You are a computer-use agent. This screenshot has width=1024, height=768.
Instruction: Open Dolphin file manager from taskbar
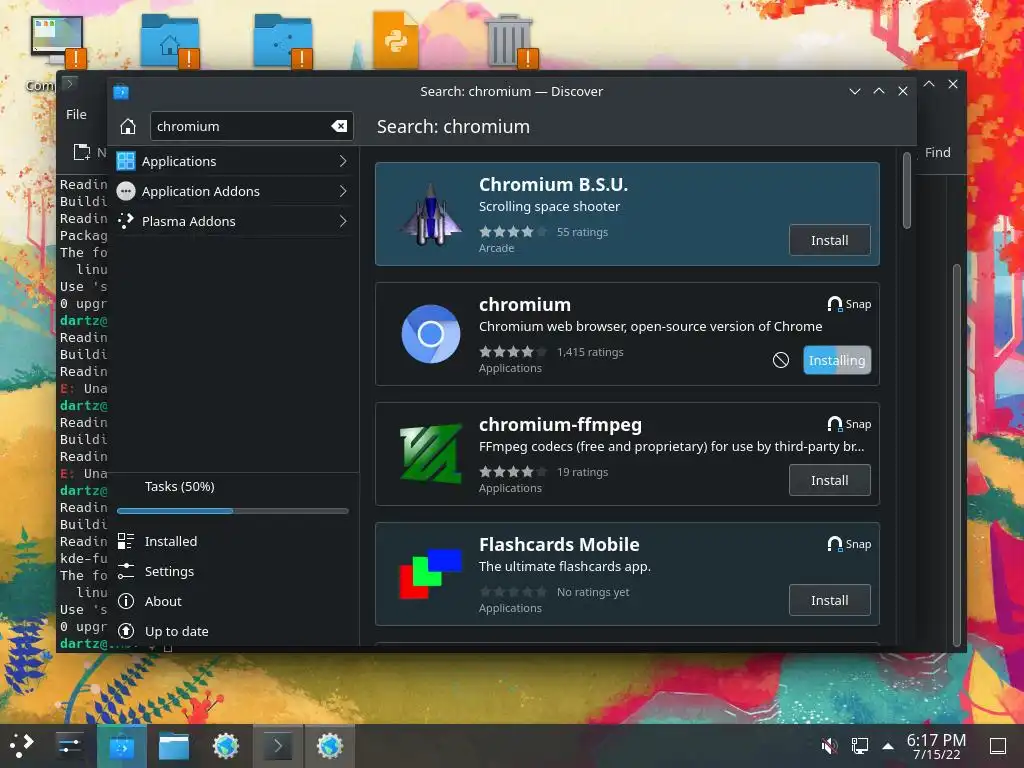(174, 745)
